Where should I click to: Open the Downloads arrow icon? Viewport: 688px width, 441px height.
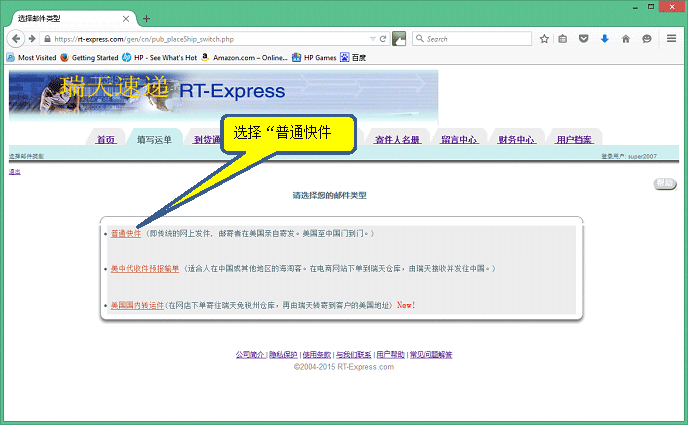click(604, 39)
